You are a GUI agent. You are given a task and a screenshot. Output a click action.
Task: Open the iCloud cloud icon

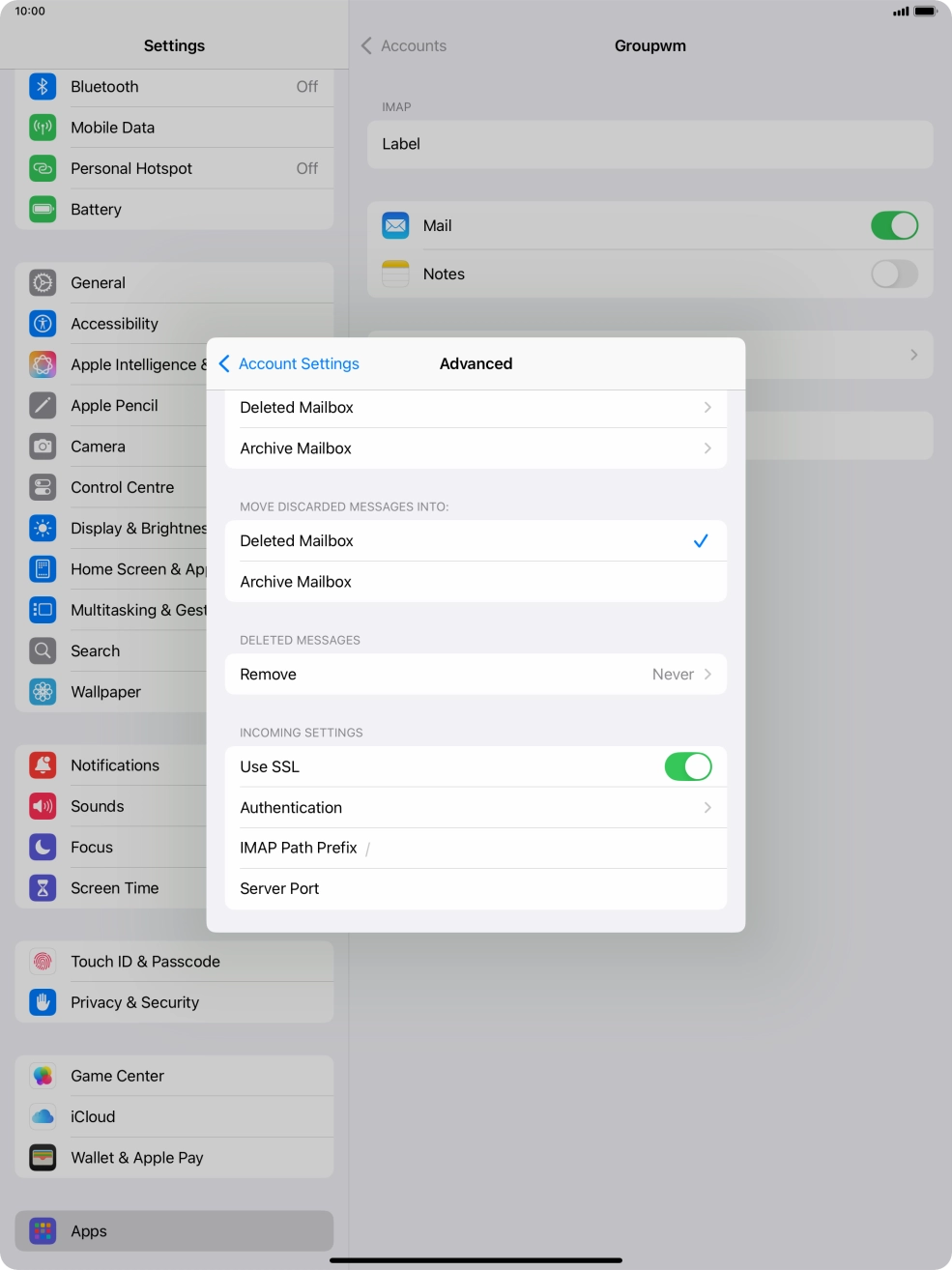coord(43,1117)
